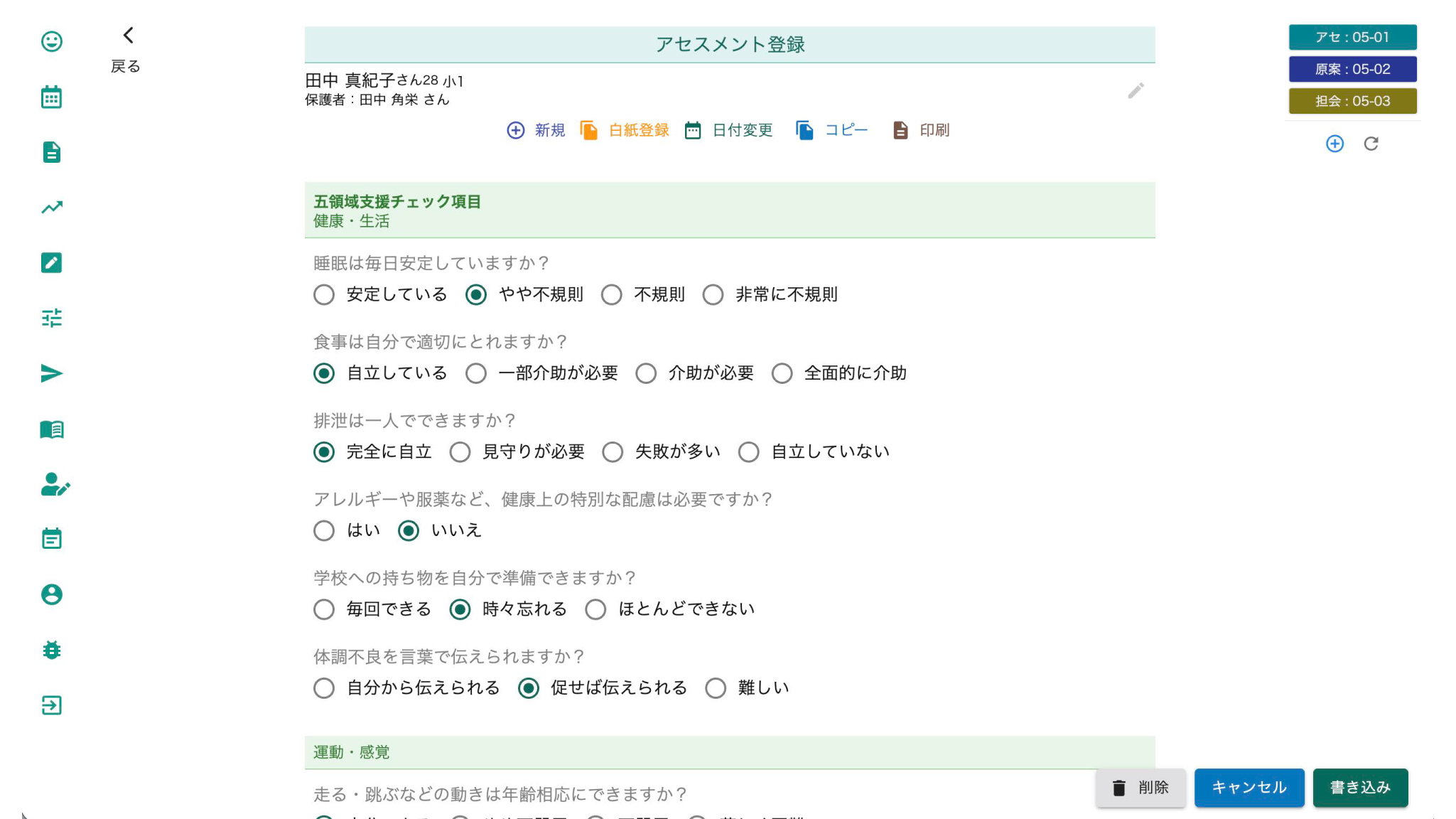Click the trend line chart sidebar icon
The width and height of the screenshot is (1456, 819).
tap(51, 208)
